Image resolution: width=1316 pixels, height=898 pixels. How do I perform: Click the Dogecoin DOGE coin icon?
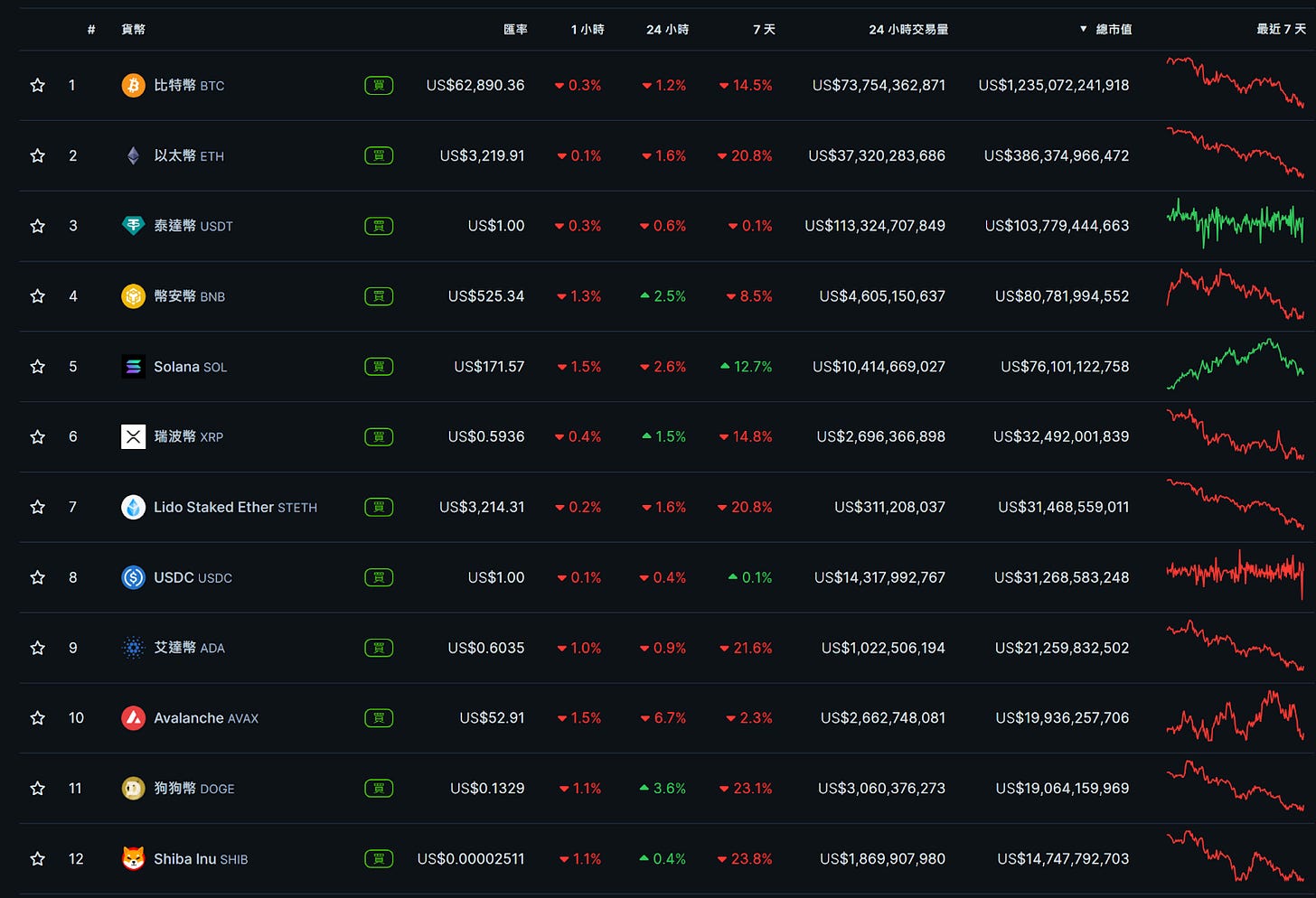pyautogui.click(x=133, y=789)
